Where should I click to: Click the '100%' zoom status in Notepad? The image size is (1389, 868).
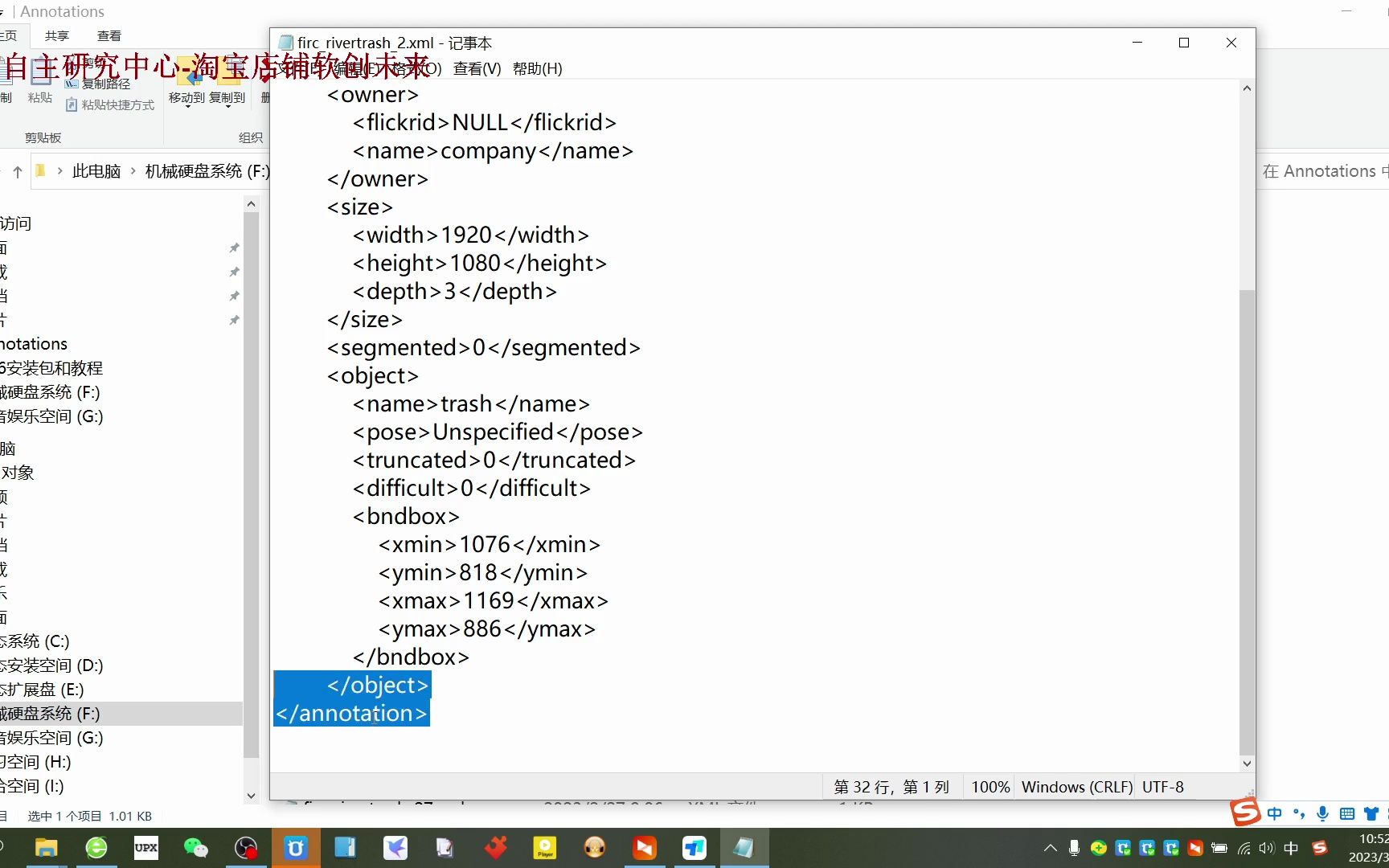[x=990, y=787]
